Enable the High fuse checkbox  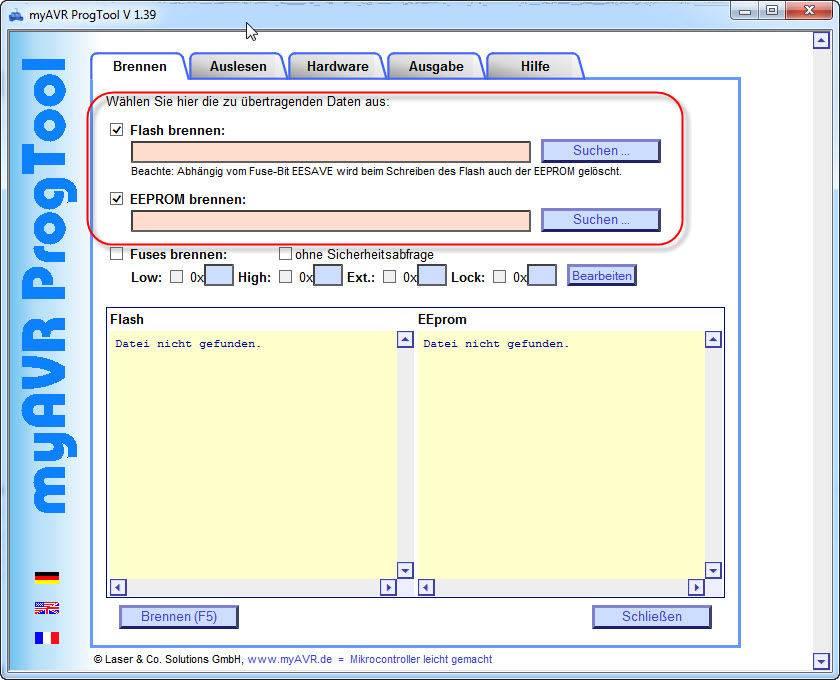(286, 277)
